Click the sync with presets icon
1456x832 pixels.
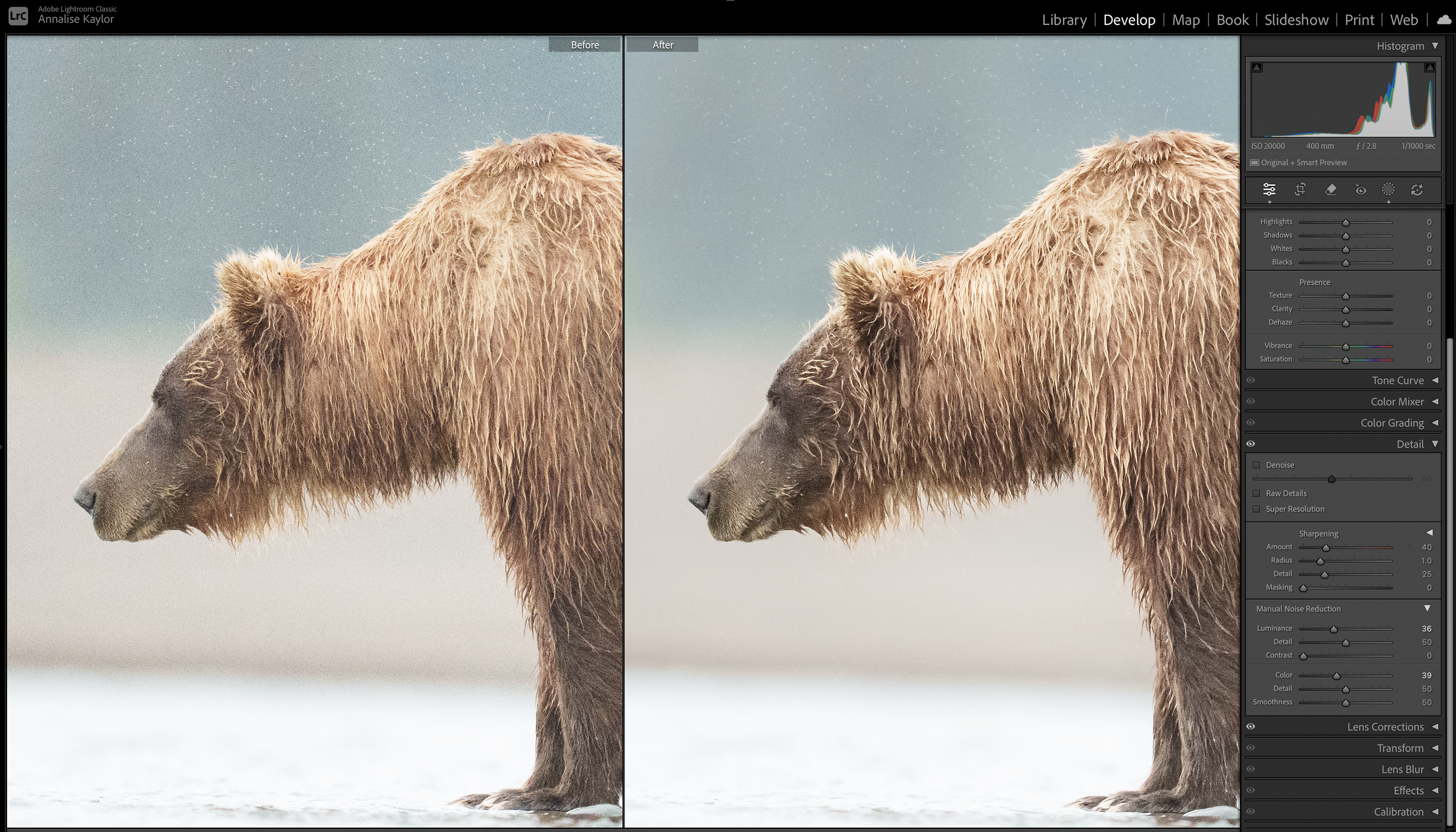tap(1418, 191)
